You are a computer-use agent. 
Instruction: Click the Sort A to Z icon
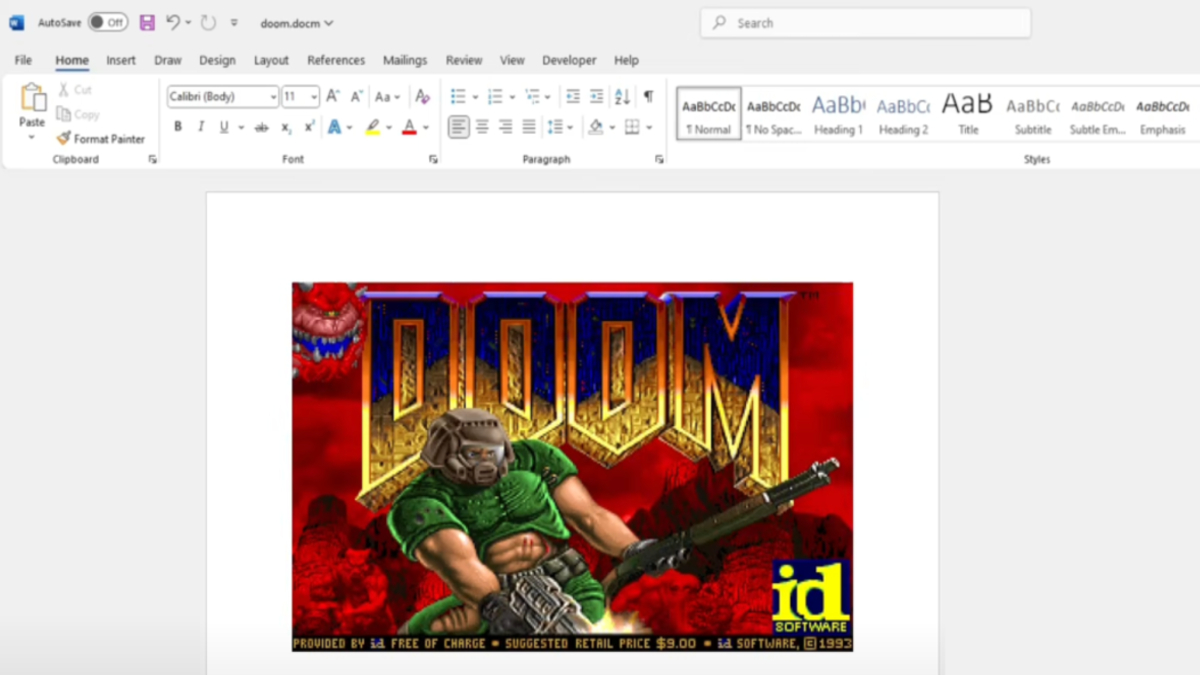pyautogui.click(x=622, y=97)
